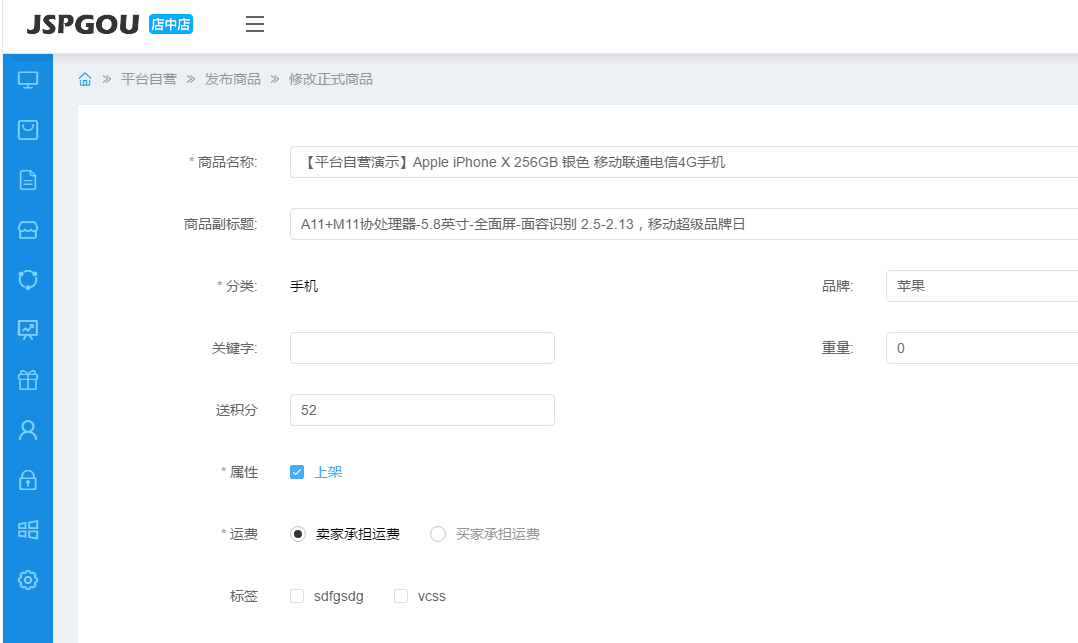Open the chart statistics sidebar icon
Image resolution: width=1078 pixels, height=643 pixels.
point(28,330)
